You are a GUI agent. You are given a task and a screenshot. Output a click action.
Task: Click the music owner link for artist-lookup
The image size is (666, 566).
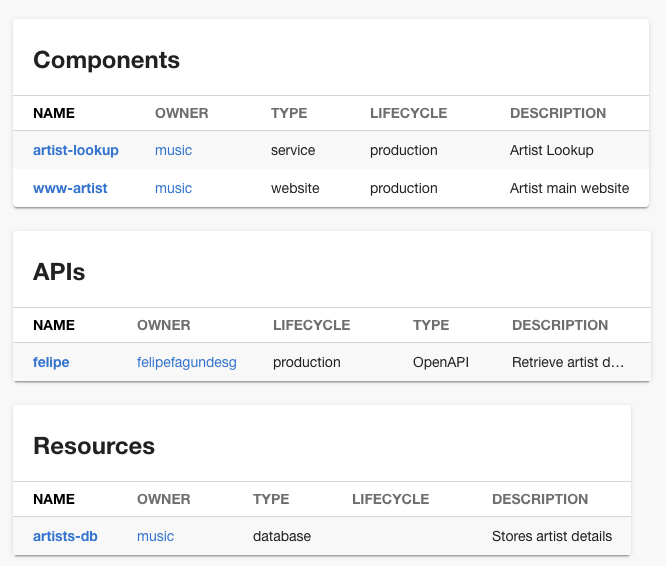pyautogui.click(x=173, y=151)
